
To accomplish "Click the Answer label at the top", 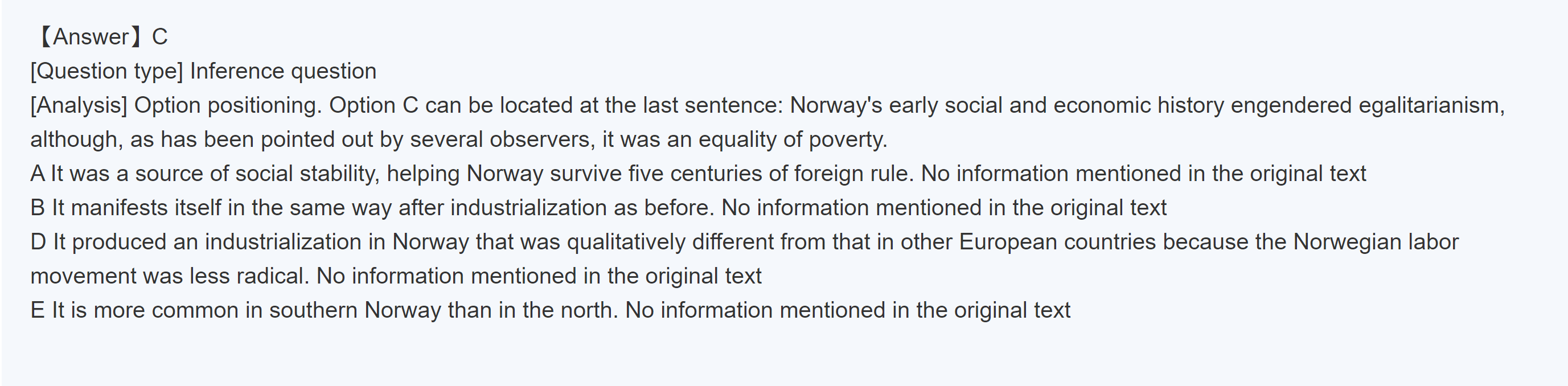I will 90,37.
